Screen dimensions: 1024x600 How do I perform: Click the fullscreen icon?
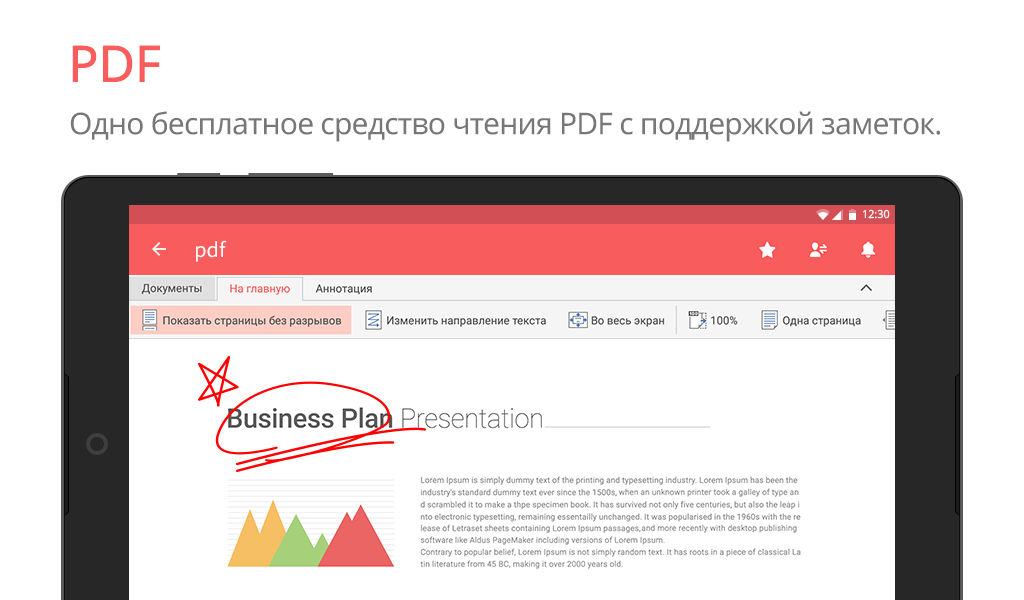click(x=577, y=320)
